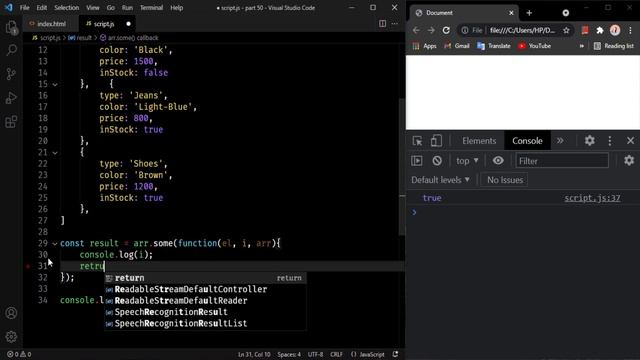The height and width of the screenshot is (360, 640).
Task: Show more bookmarks with chevron
Action: (582, 46)
